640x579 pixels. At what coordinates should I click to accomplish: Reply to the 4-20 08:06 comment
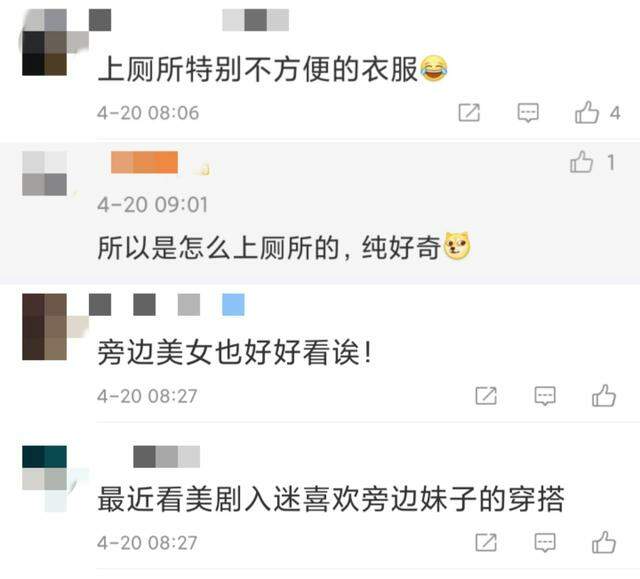(x=528, y=113)
